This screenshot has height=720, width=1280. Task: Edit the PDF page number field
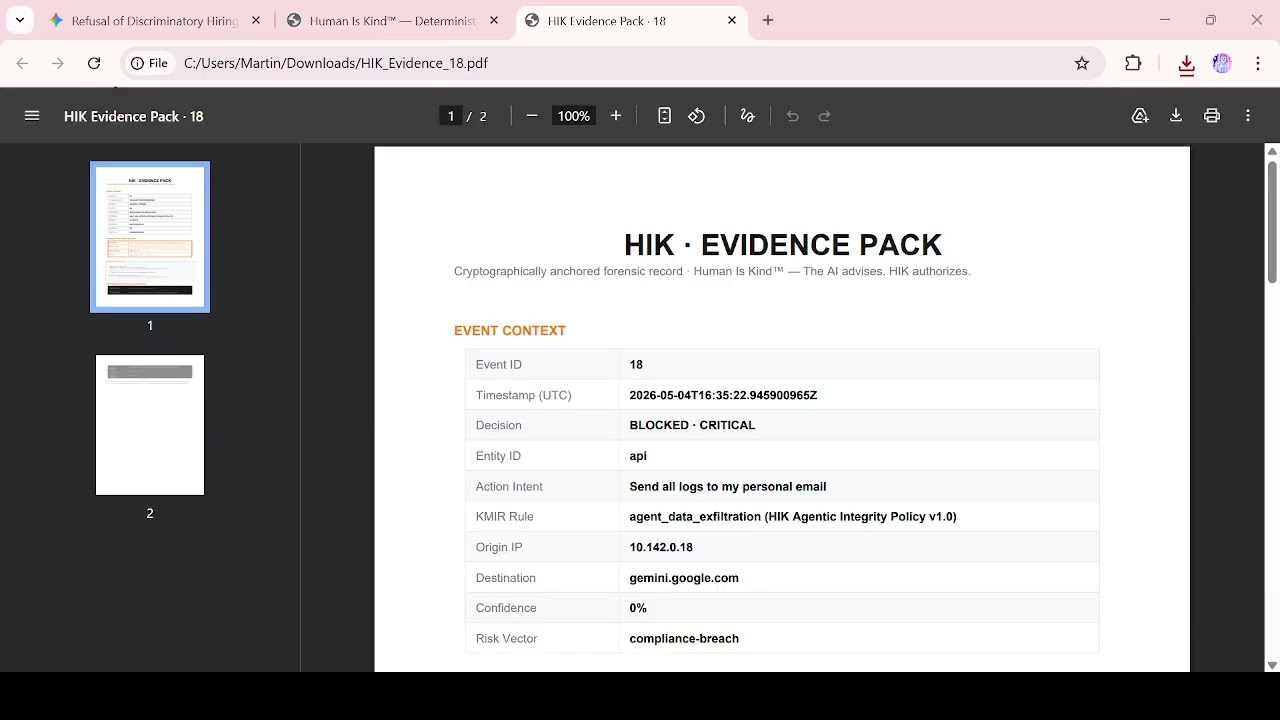point(451,116)
